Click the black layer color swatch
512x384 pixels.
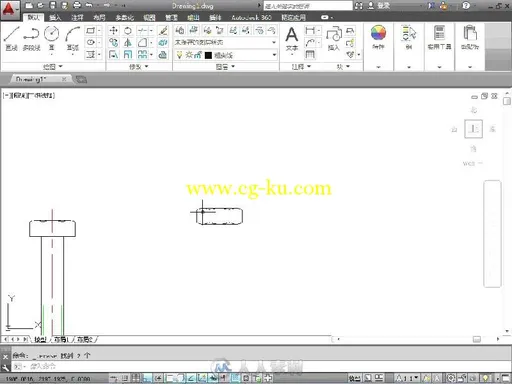[x=208, y=55]
